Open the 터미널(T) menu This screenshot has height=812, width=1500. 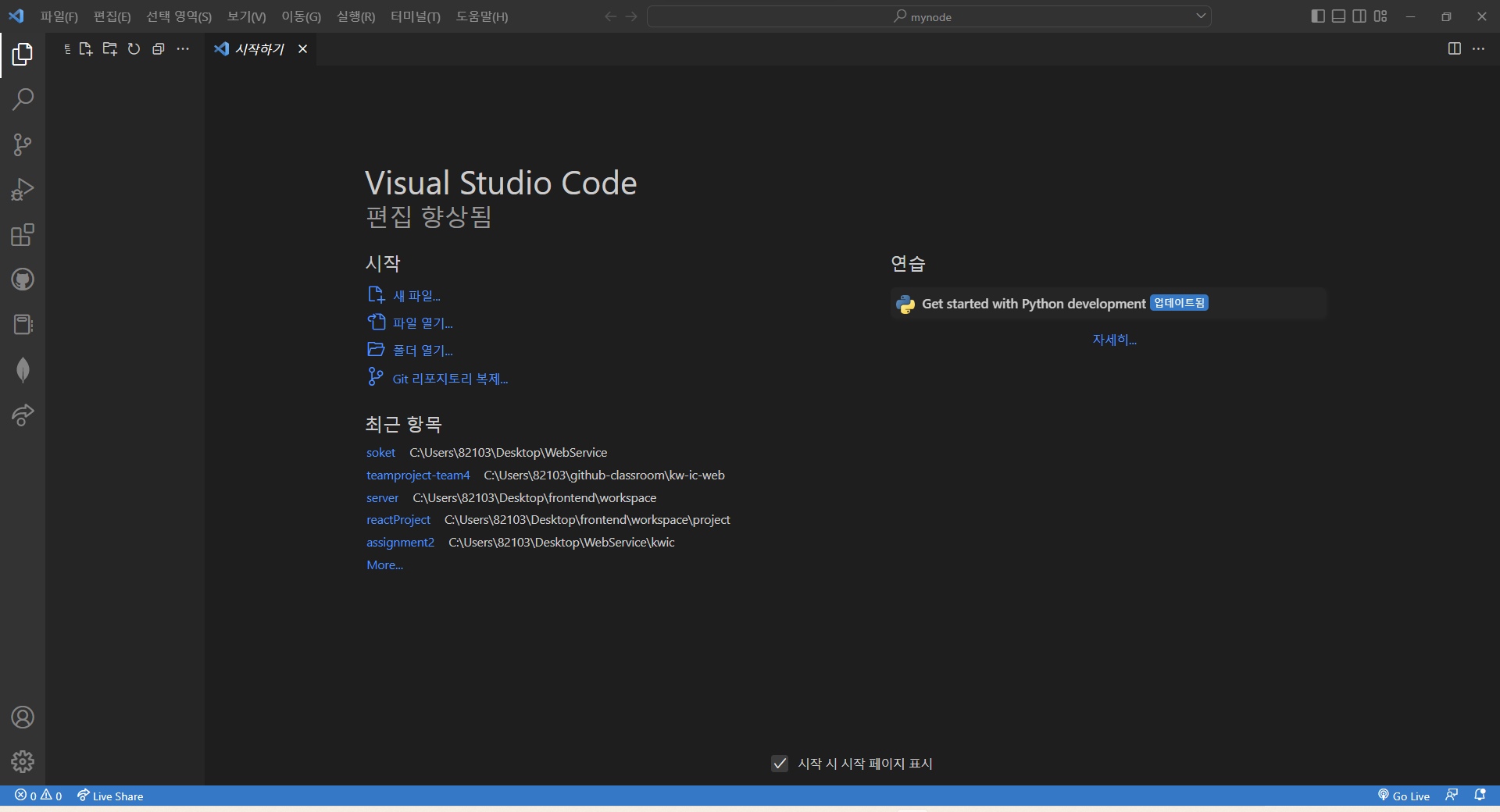pos(416,16)
